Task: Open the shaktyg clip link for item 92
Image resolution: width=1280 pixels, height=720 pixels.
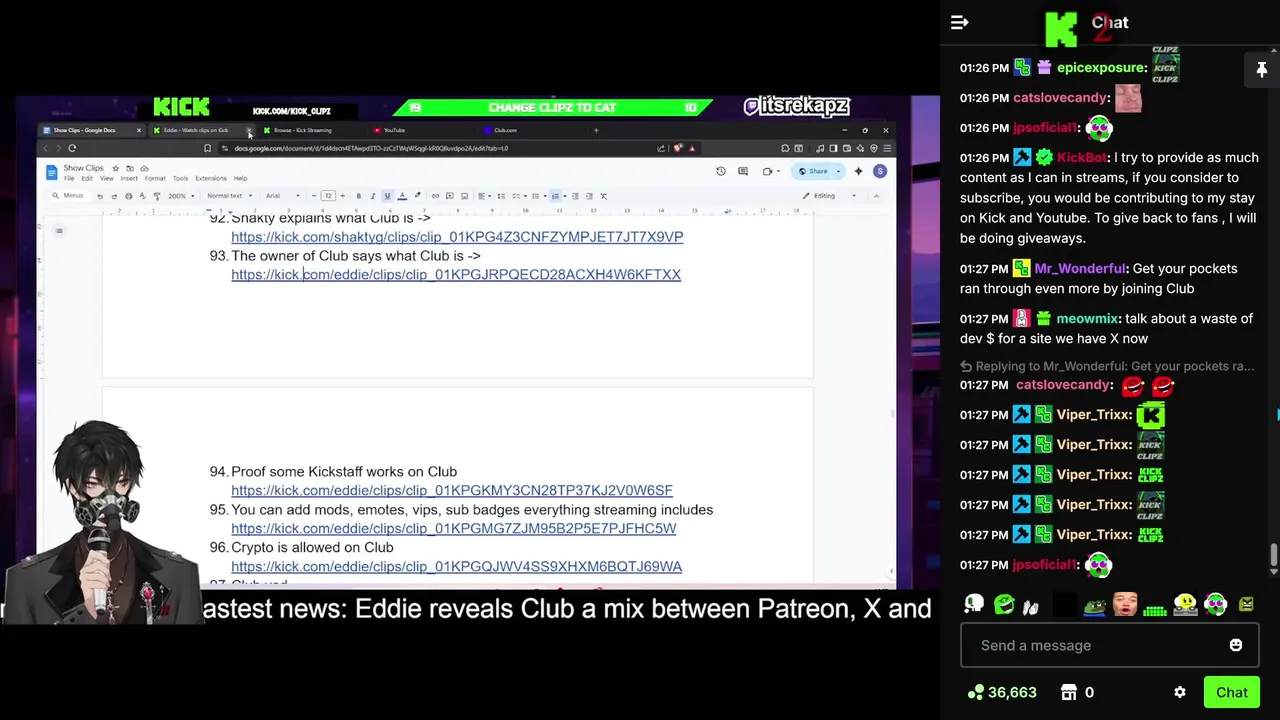Action: point(457,237)
